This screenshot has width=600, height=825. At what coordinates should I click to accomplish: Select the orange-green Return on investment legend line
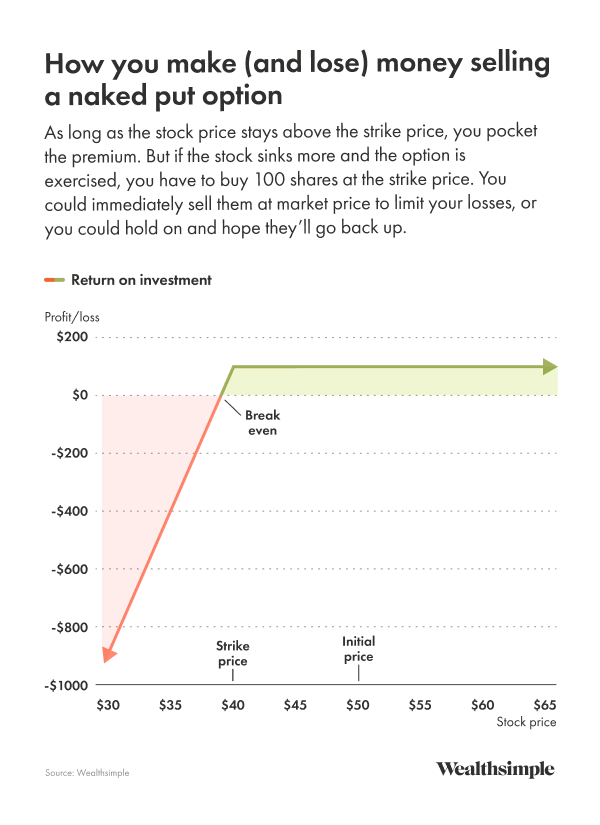point(54,280)
